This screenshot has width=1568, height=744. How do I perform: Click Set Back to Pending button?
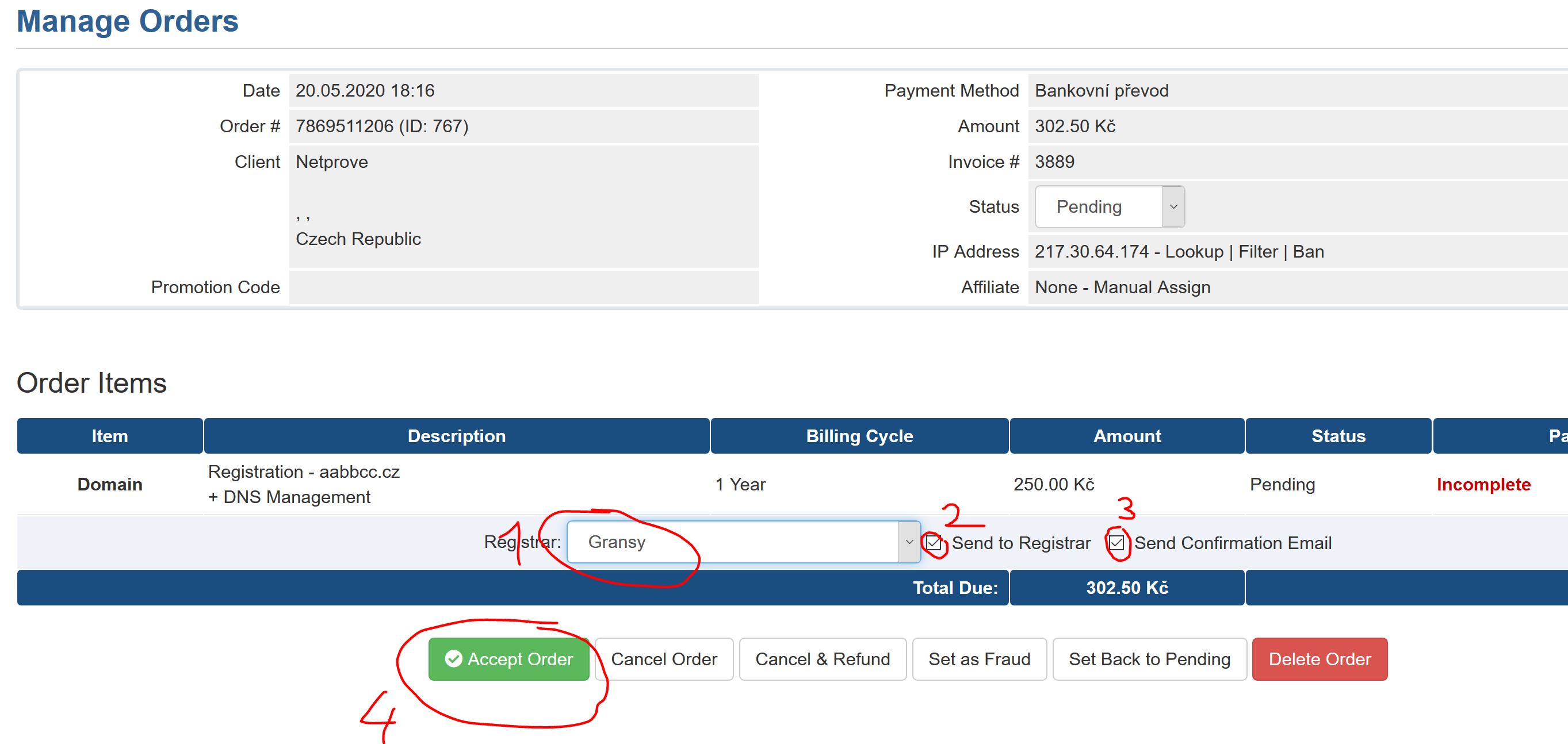coord(1149,659)
